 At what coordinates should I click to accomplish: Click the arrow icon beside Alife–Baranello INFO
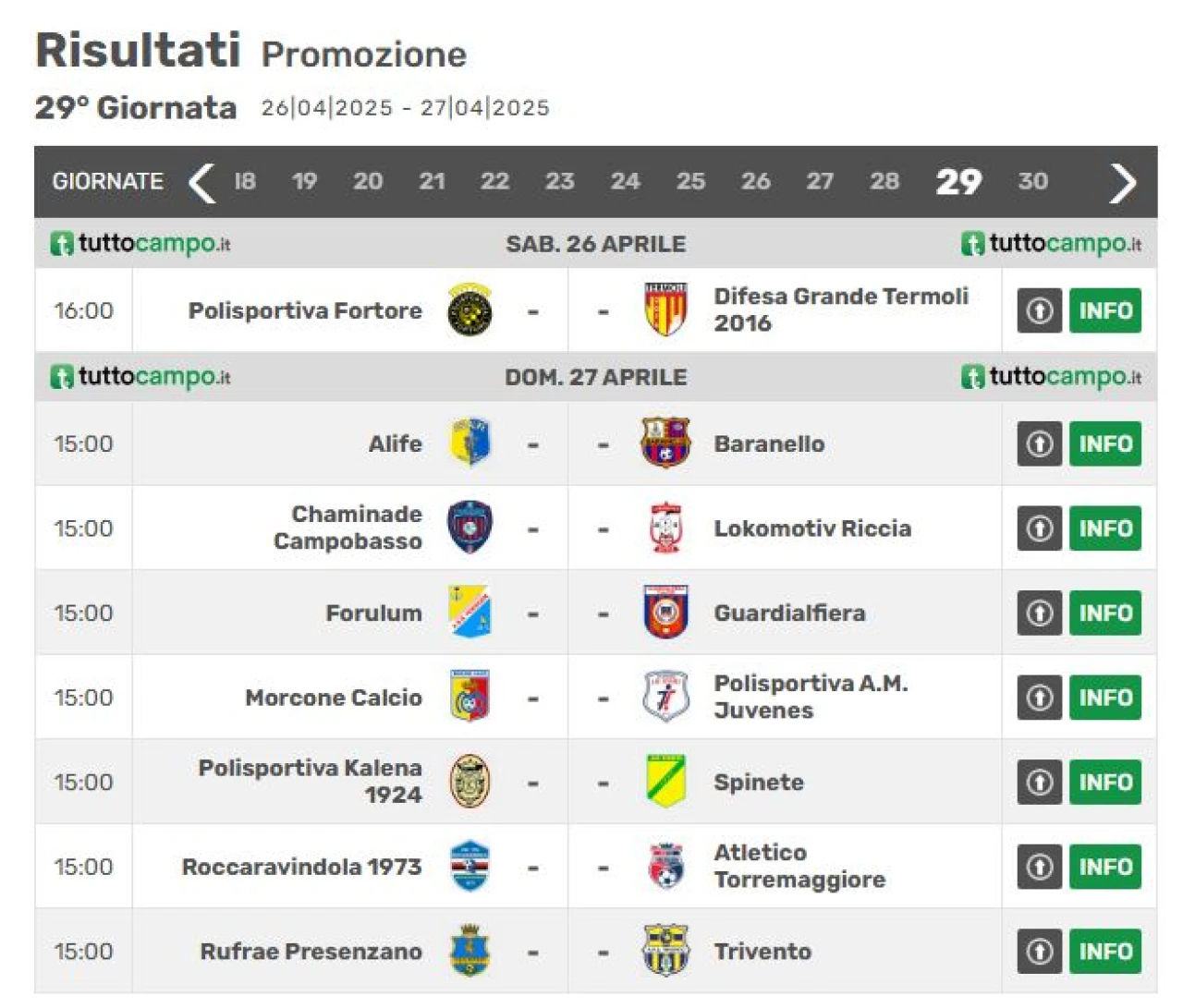point(1040,443)
